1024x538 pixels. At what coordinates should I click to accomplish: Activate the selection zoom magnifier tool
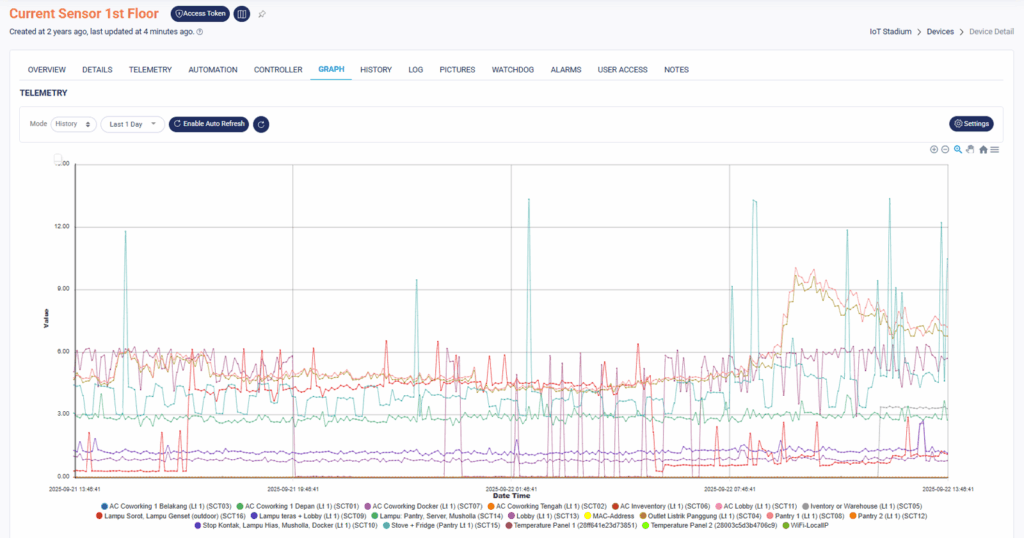tap(958, 149)
